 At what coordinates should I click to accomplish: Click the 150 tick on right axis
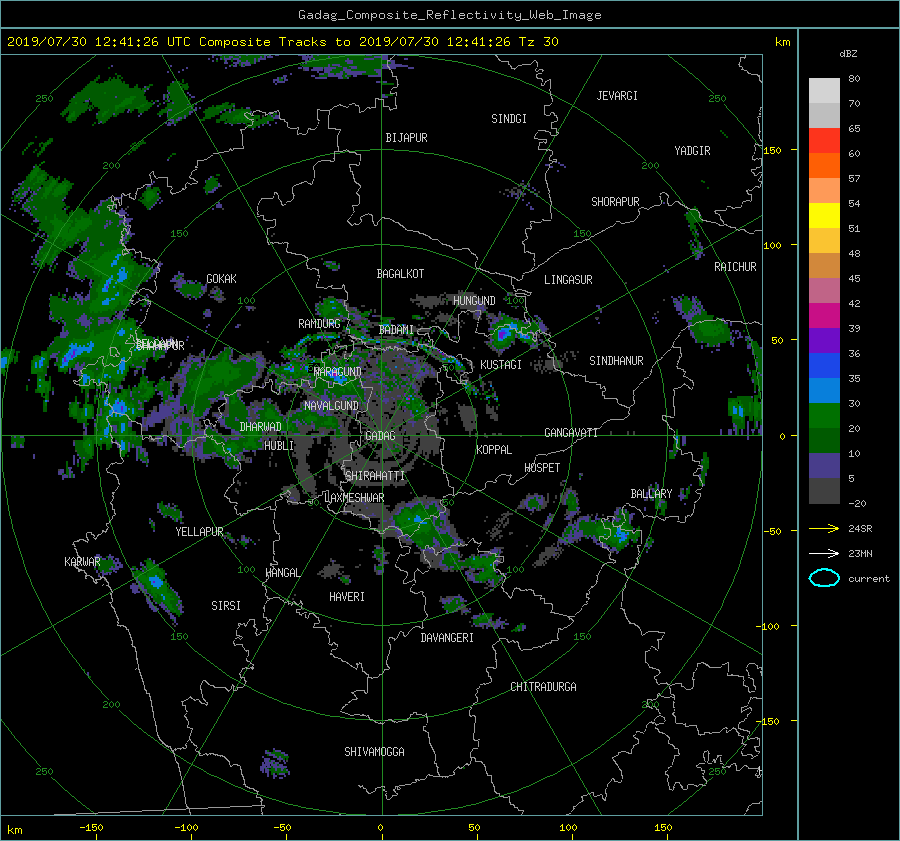point(773,150)
